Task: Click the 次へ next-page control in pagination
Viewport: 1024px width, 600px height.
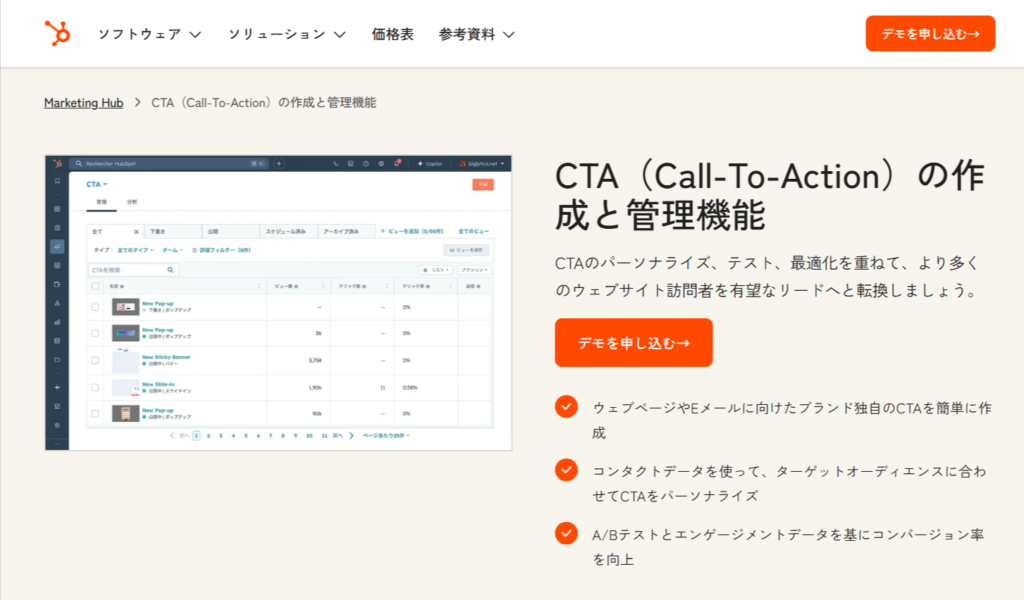Action: click(343, 435)
